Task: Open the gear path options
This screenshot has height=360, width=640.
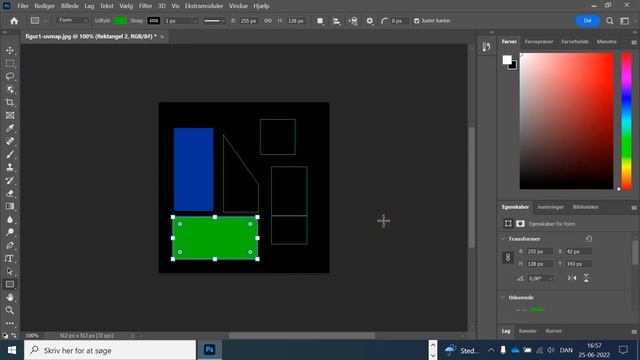Action: click(x=369, y=21)
